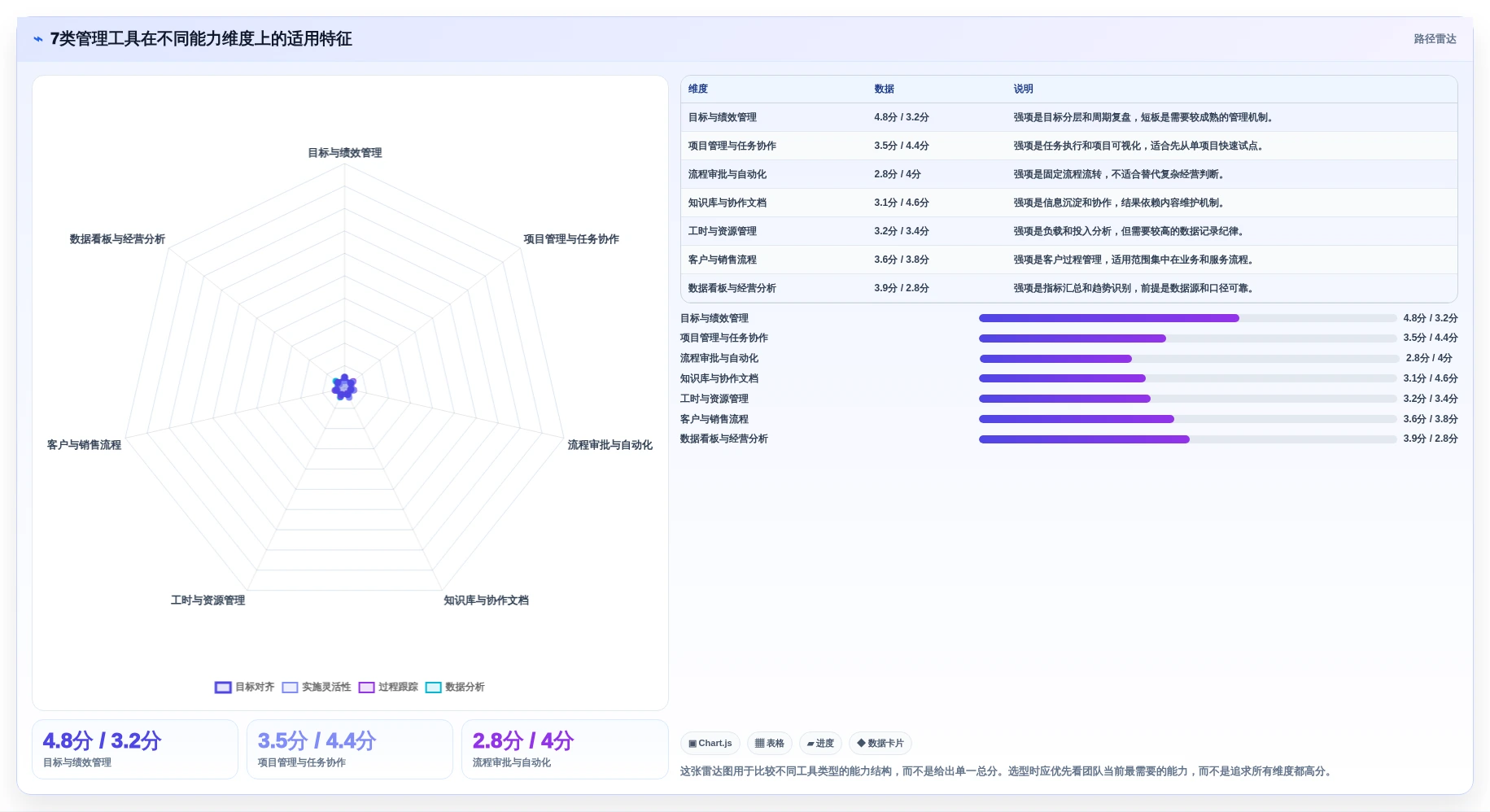This screenshot has height=812, width=1490.
Task: Select table row 数据看板与经营分析
Action: pyautogui.click(x=1068, y=288)
